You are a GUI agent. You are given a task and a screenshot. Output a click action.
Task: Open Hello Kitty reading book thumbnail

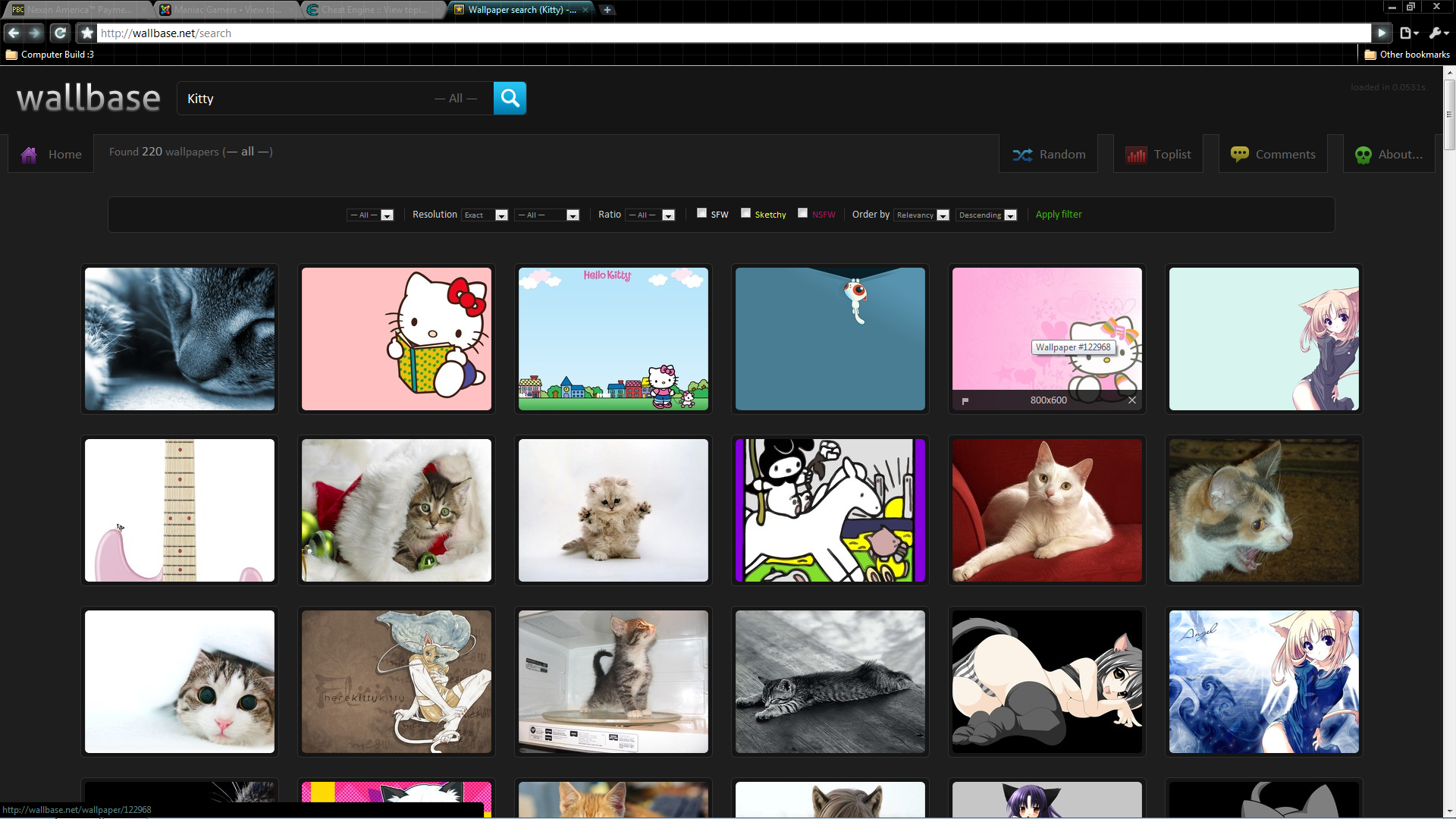pyautogui.click(x=397, y=339)
